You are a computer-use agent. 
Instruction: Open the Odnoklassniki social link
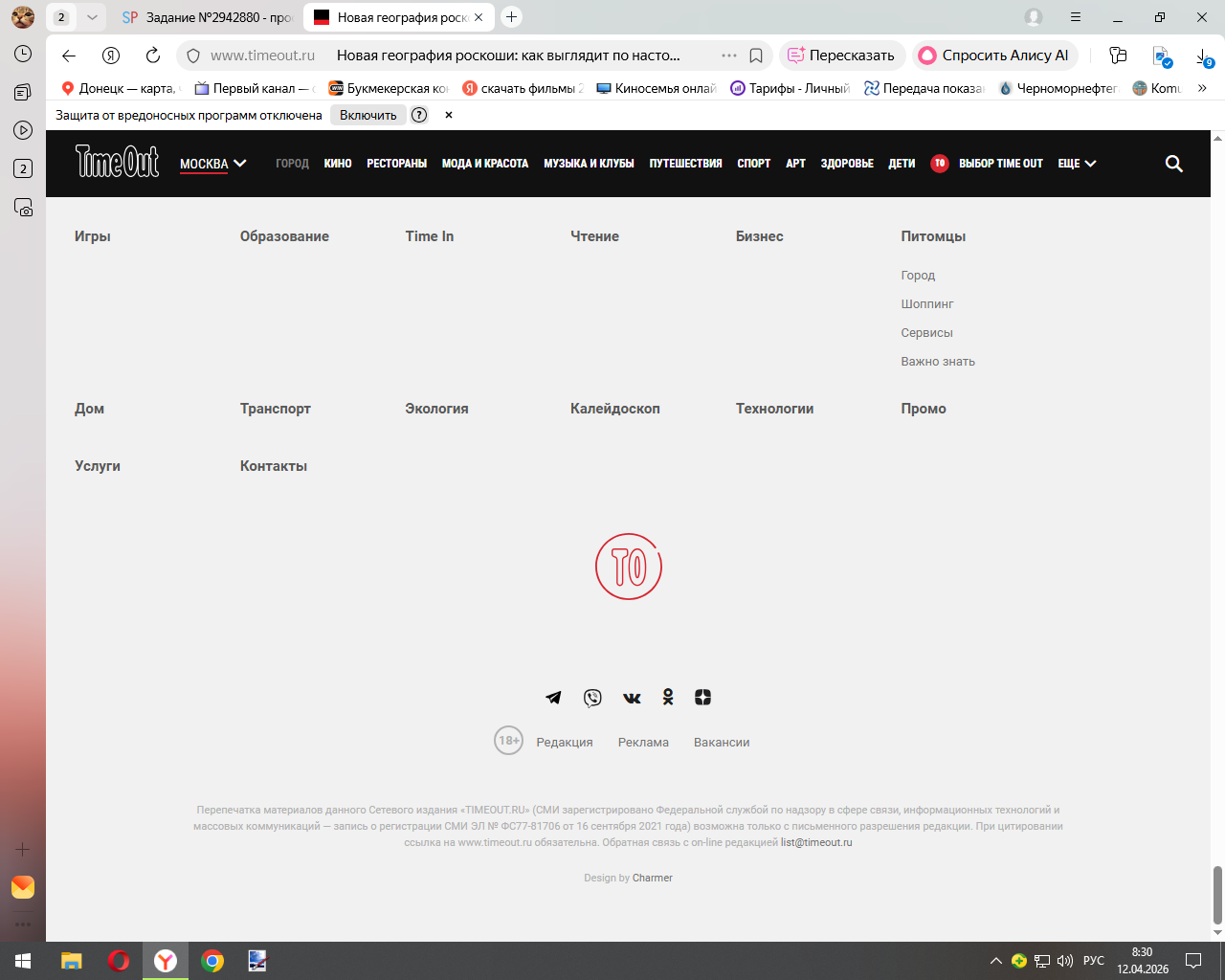pos(668,698)
